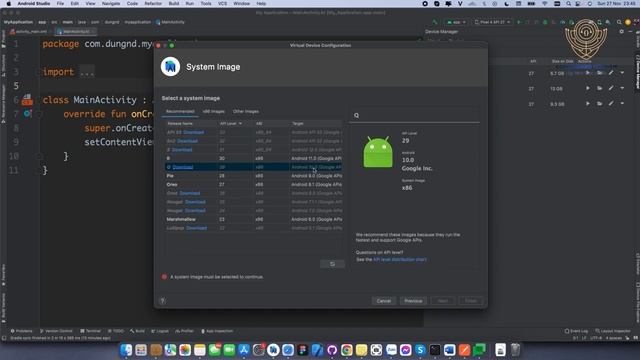Viewport: 640px width, 360px height.
Task: Click the Previous button
Action: [413, 301]
